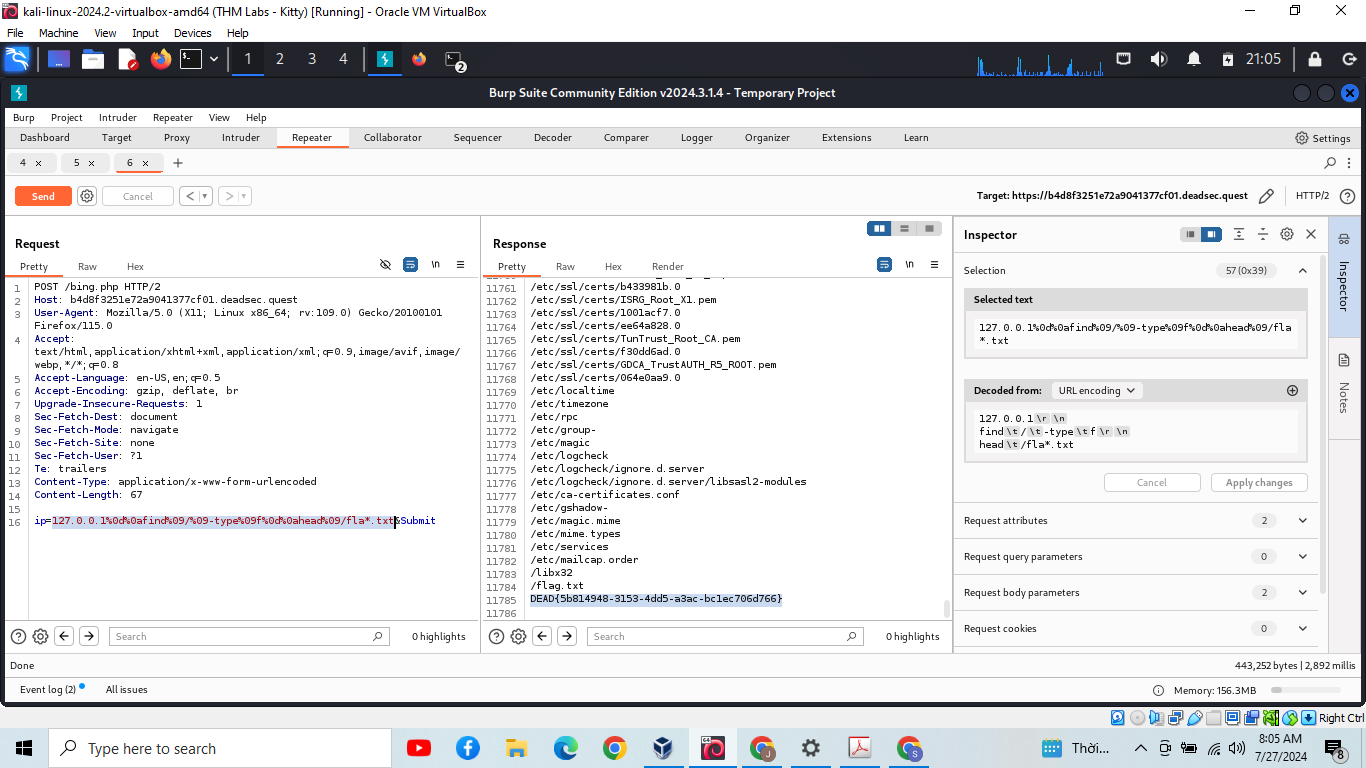Toggle response newline characters display
The height and width of the screenshot is (768, 1366).
point(909,265)
